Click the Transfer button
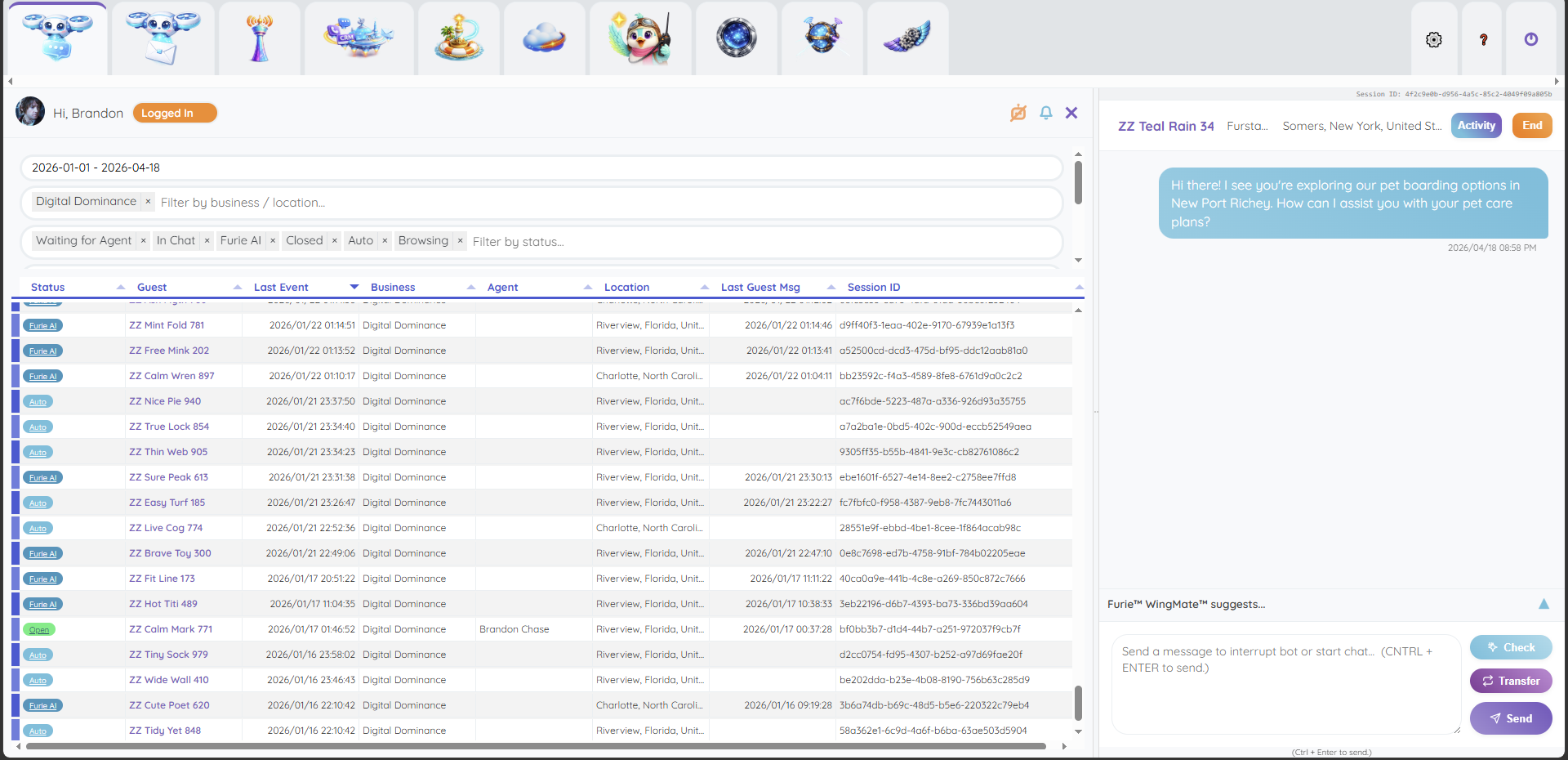Viewport: 1568px width, 760px height. (x=1510, y=681)
